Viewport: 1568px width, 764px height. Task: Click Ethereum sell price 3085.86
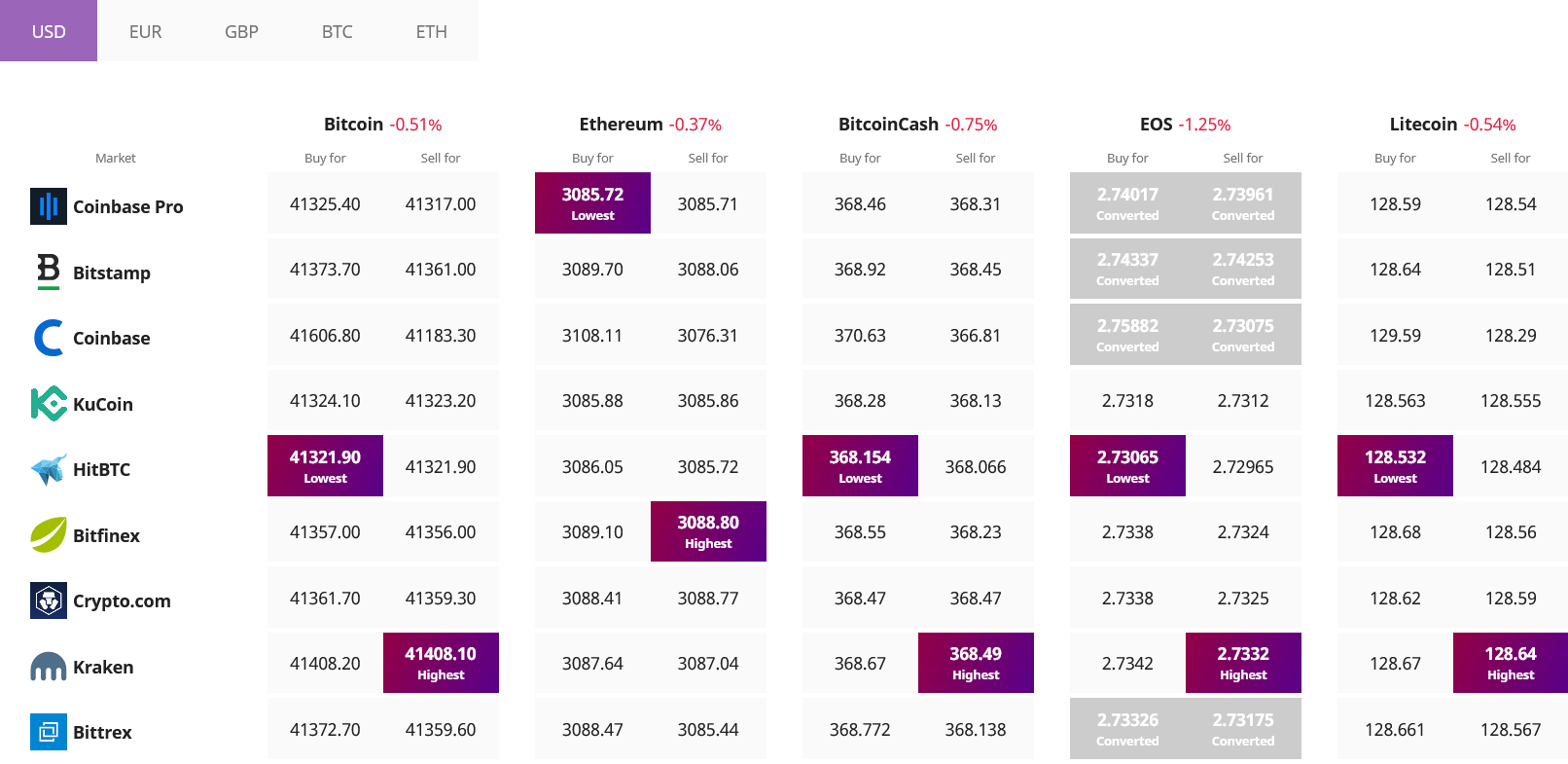point(708,400)
